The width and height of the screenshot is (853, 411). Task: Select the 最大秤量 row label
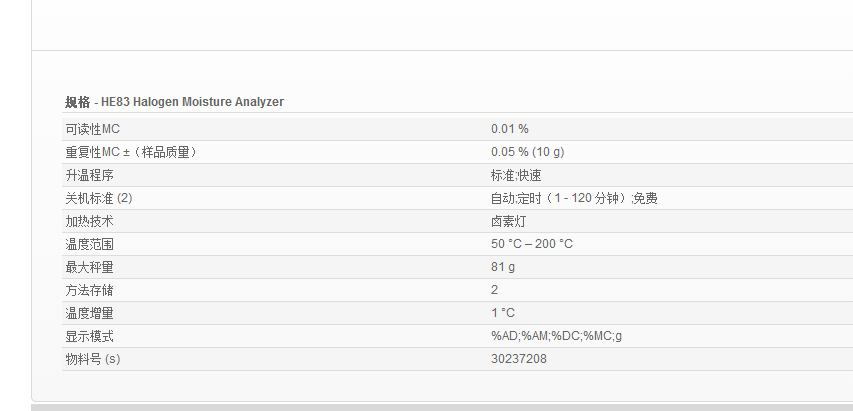(x=89, y=267)
